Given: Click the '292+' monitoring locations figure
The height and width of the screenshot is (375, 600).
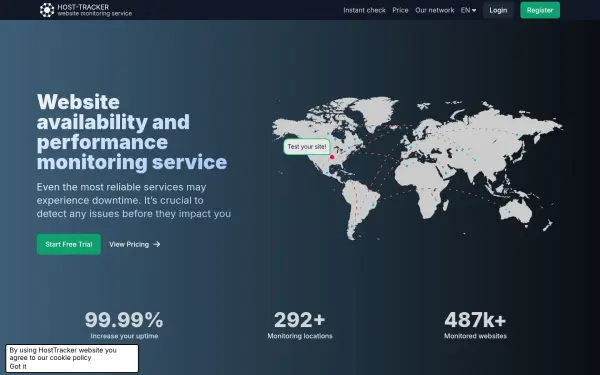Looking at the screenshot, I should 300,320.
